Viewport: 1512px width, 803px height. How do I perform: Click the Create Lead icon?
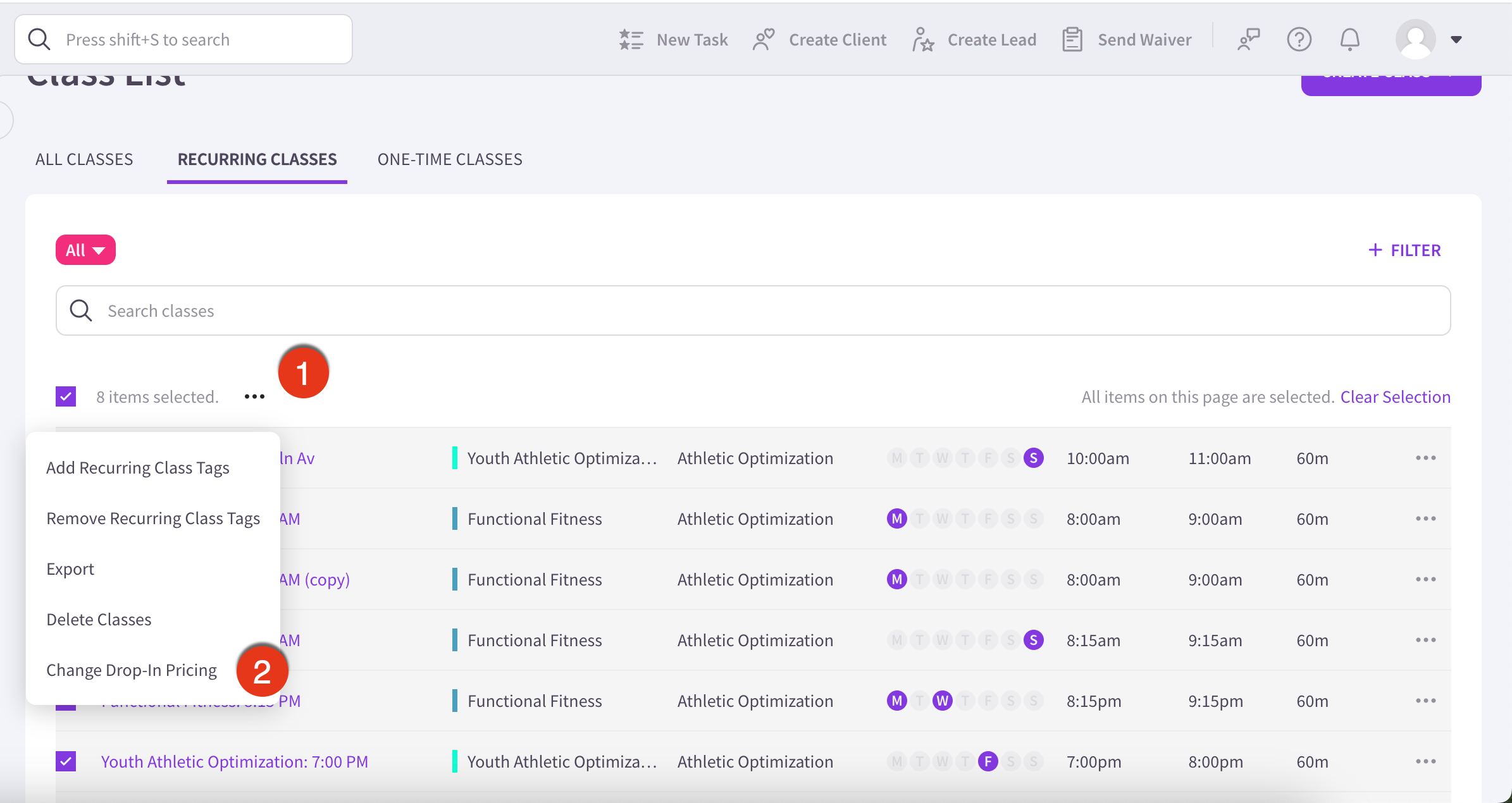(x=923, y=40)
